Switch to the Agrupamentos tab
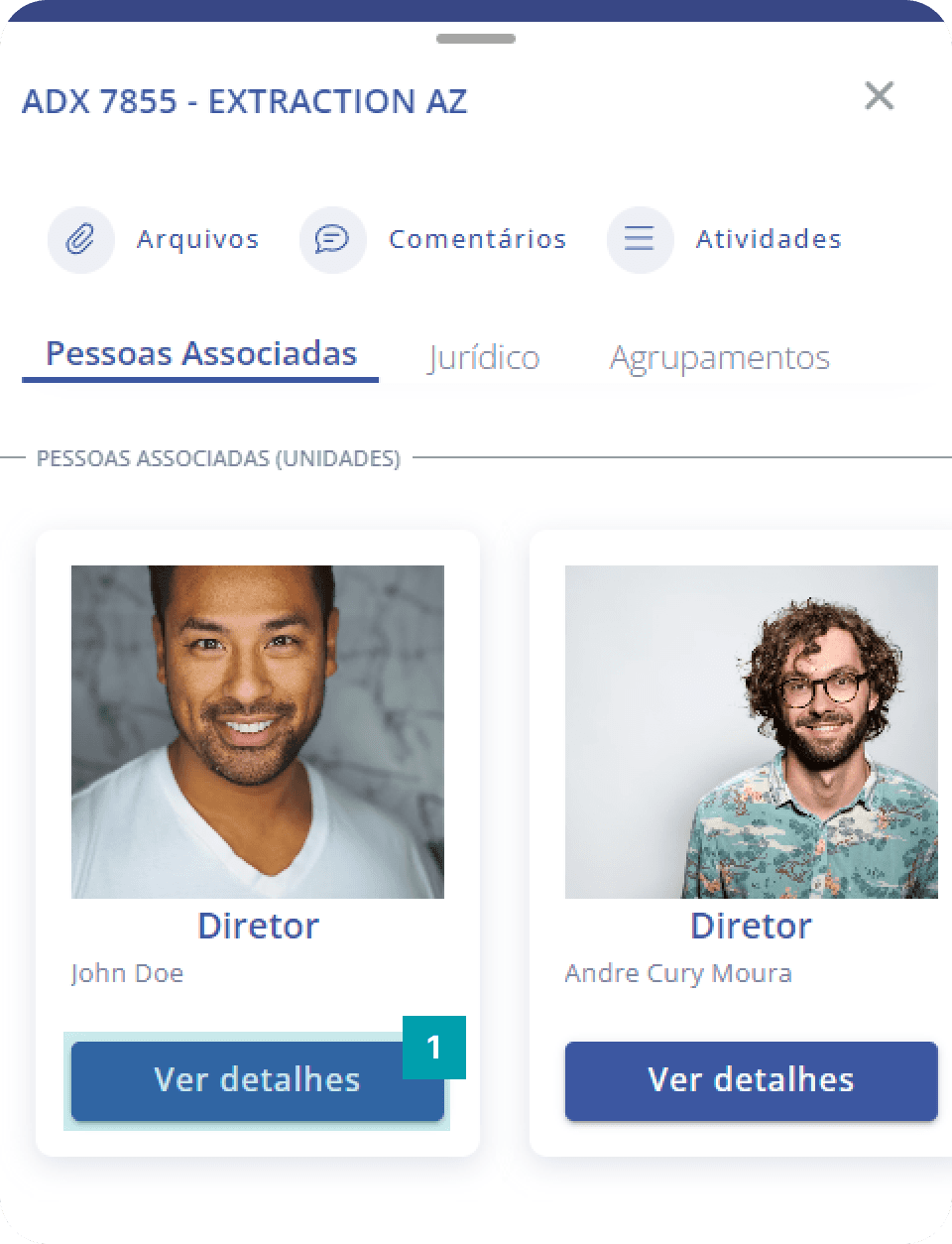952x1244 pixels. (x=720, y=357)
